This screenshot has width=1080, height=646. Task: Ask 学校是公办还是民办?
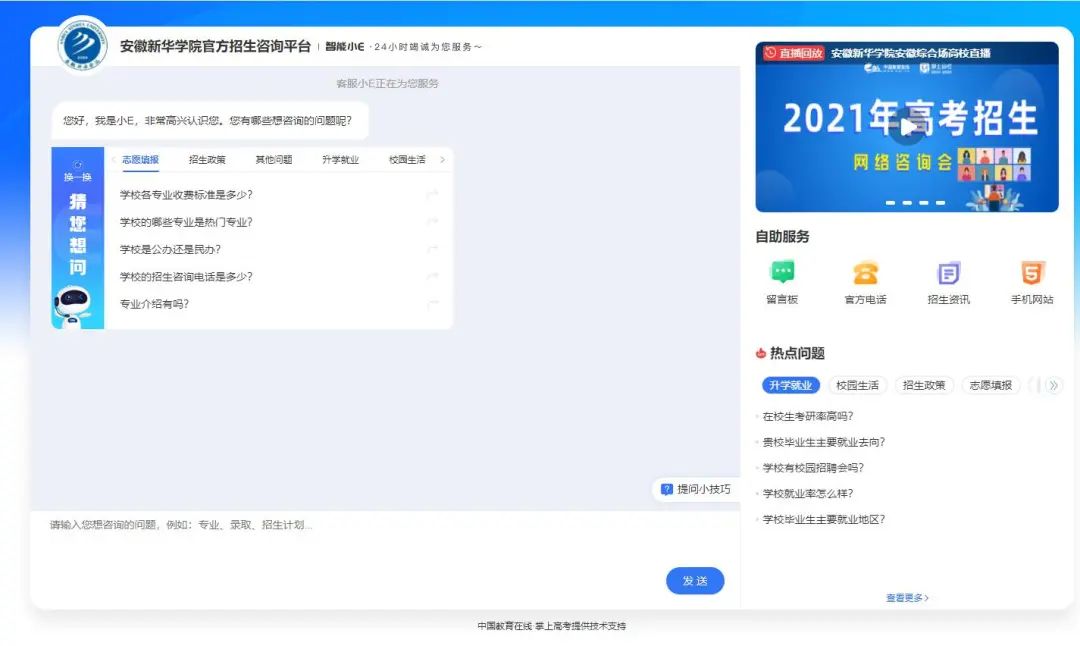click(x=170, y=249)
